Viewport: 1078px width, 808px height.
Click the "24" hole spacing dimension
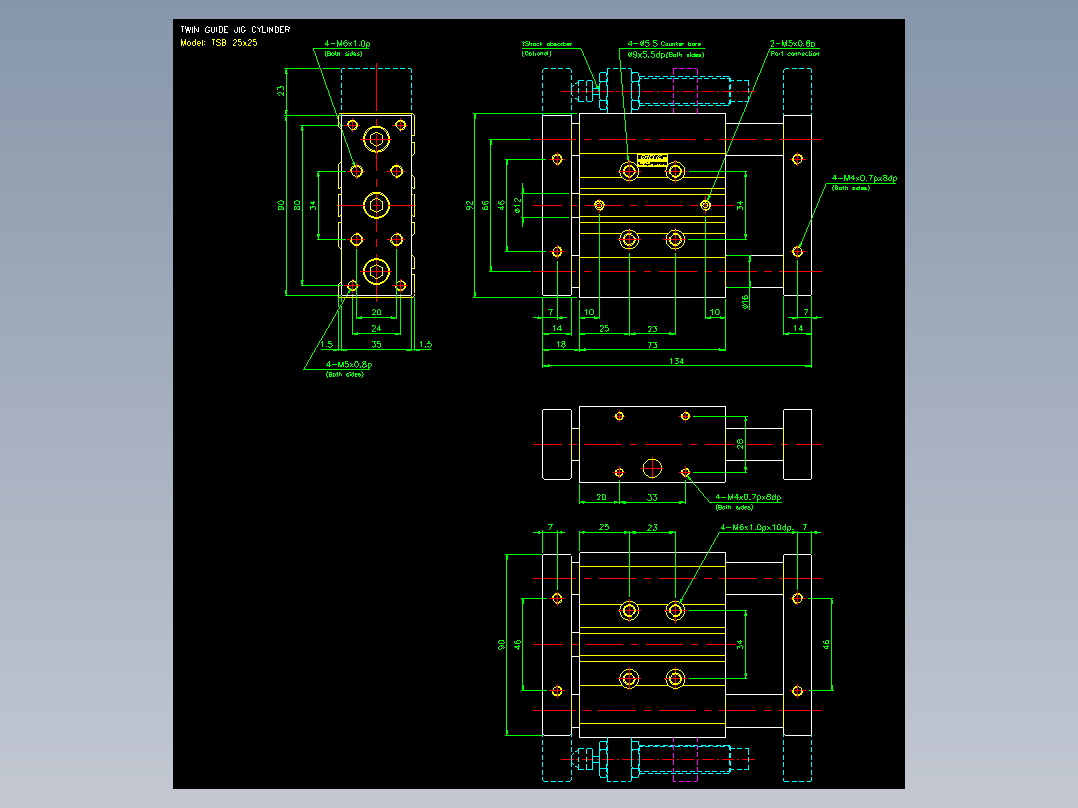[x=376, y=329]
